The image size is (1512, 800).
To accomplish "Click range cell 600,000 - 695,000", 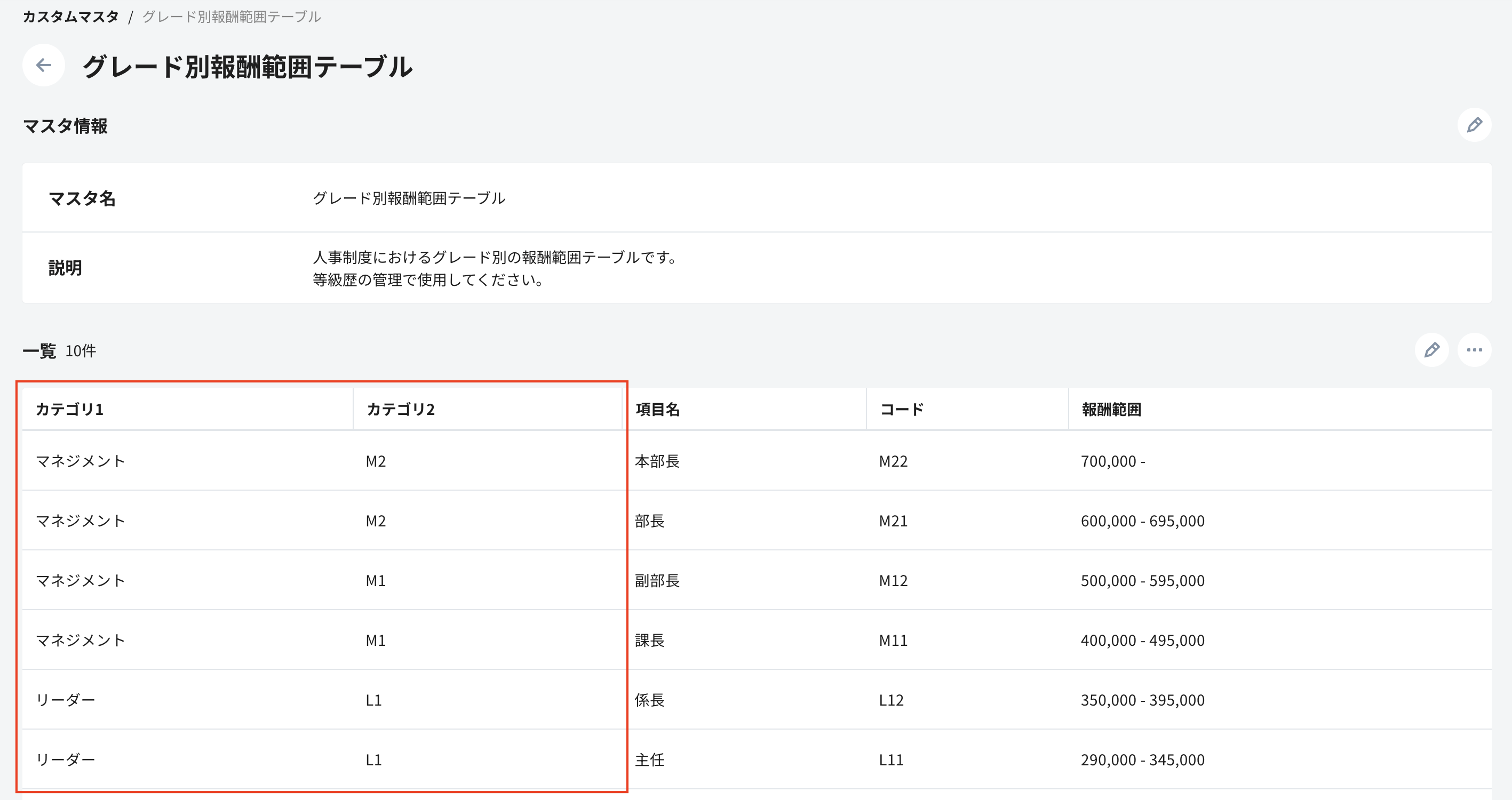I will [x=1142, y=521].
